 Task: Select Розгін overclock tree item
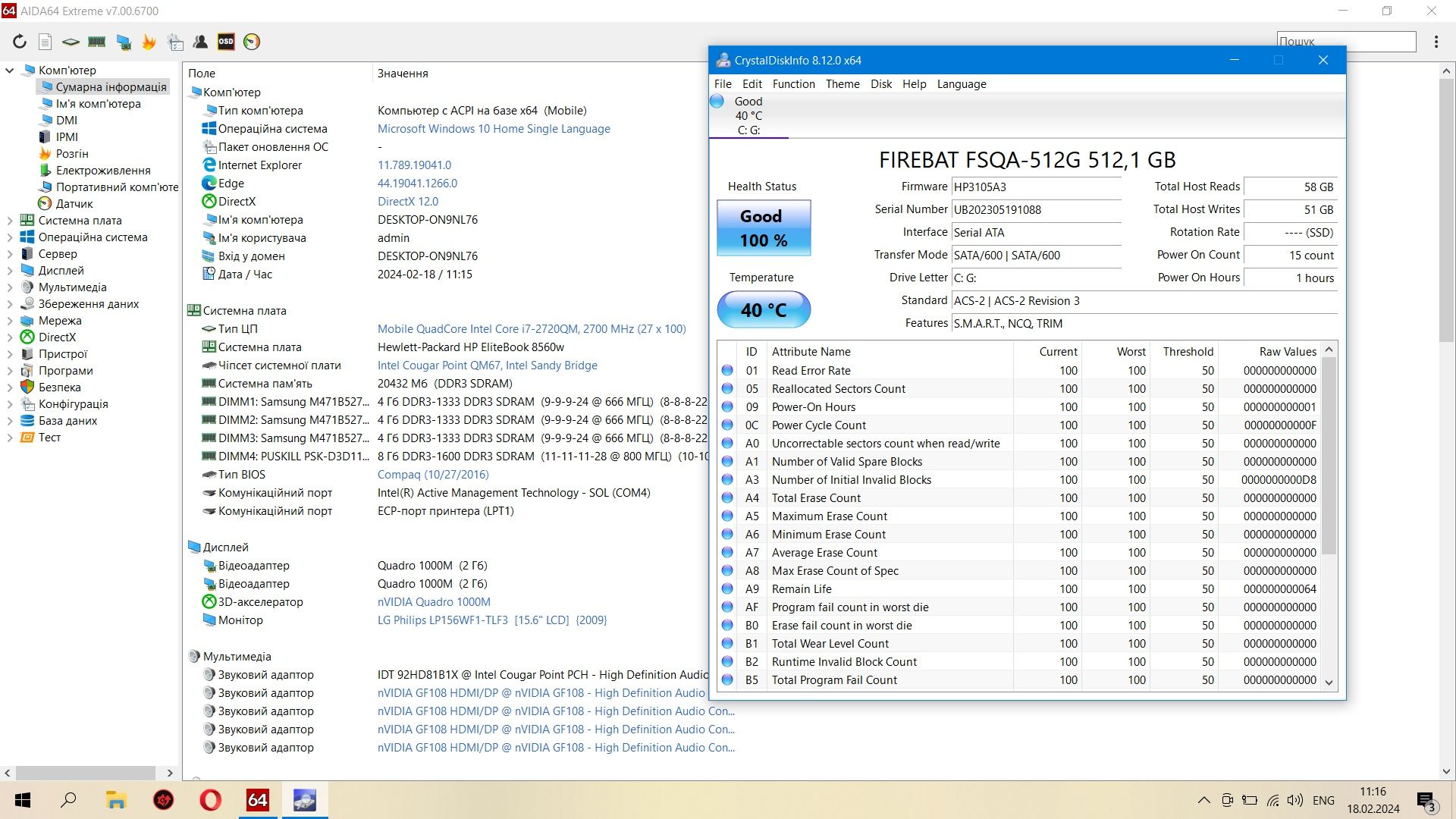[x=72, y=153]
